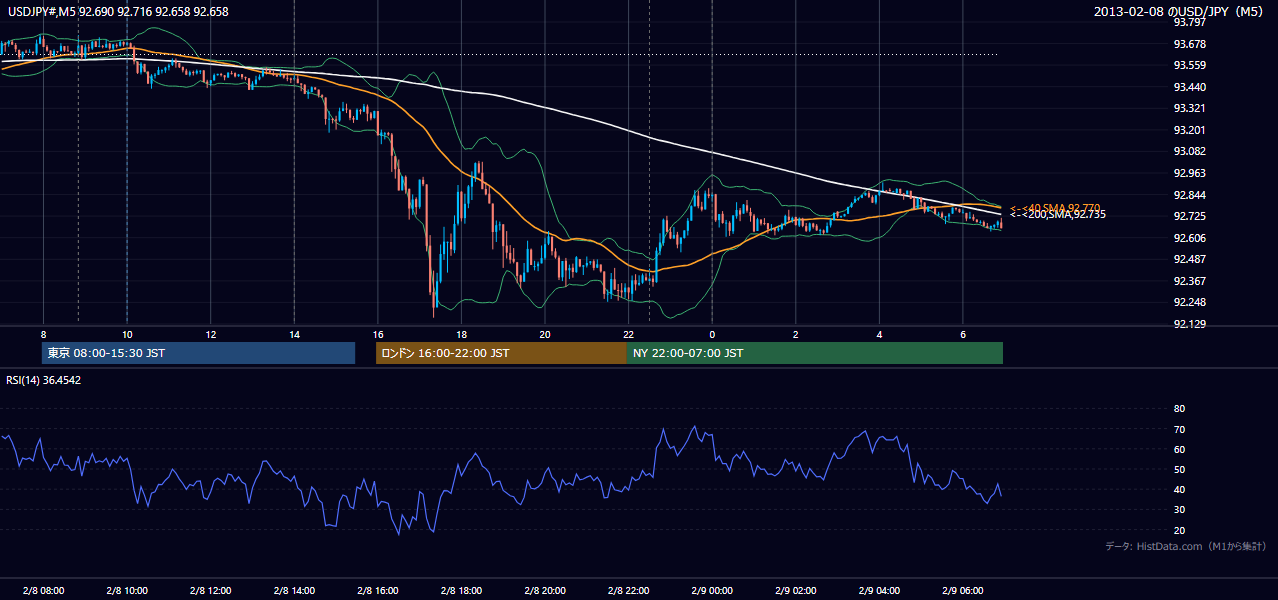Click the date label 2/9 04:00
This screenshot has width=1278, height=600.
[x=879, y=591]
